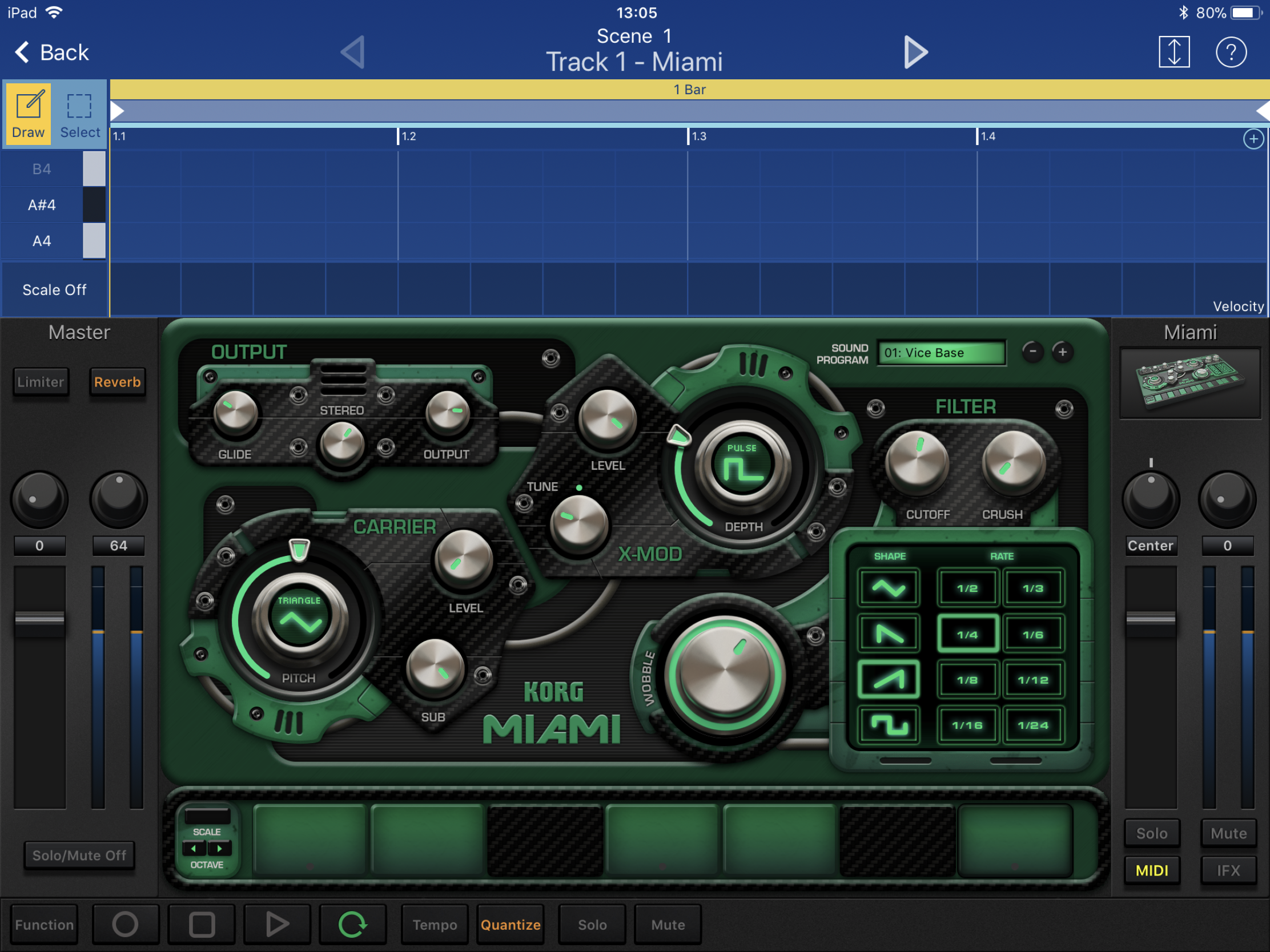Set LFO rate to 1/4

(x=967, y=634)
